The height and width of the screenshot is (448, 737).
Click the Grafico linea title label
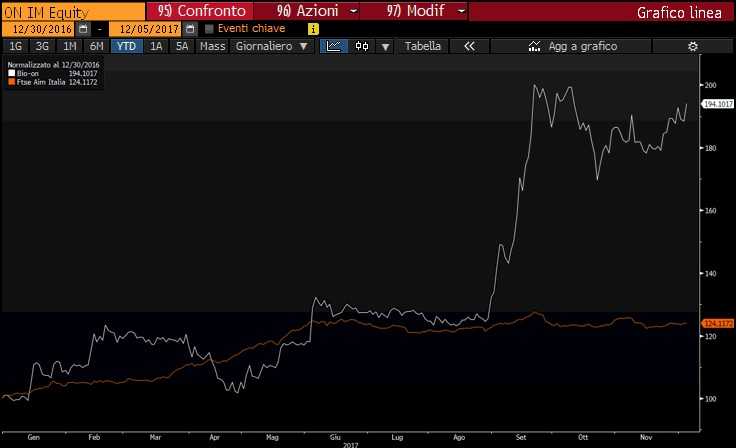click(679, 13)
